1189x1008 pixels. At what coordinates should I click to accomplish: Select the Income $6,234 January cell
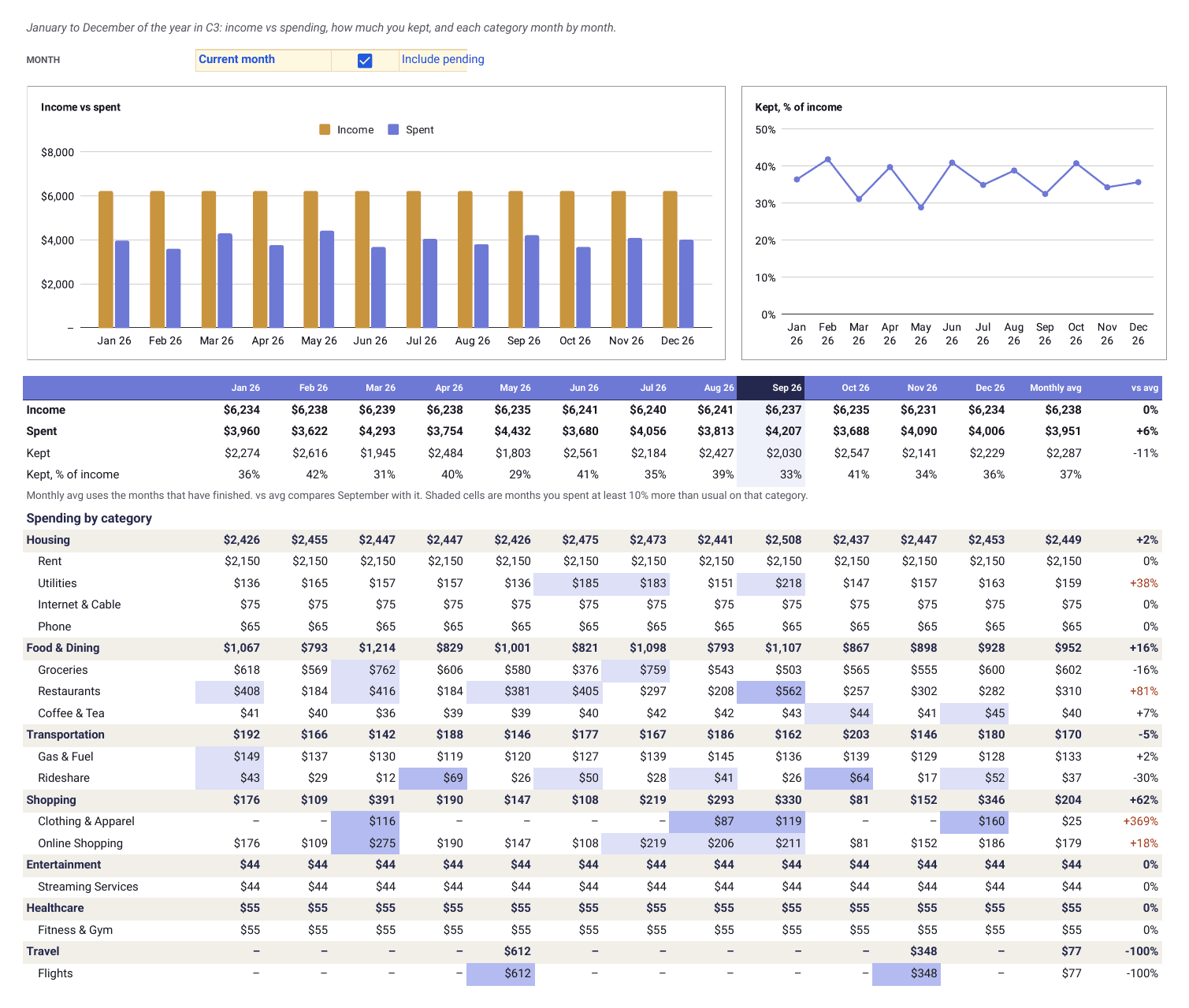tap(229, 410)
